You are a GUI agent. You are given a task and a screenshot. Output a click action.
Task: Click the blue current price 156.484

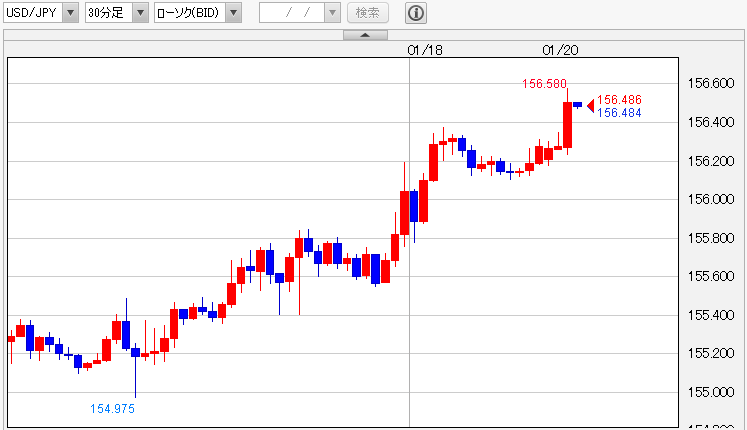tap(619, 113)
